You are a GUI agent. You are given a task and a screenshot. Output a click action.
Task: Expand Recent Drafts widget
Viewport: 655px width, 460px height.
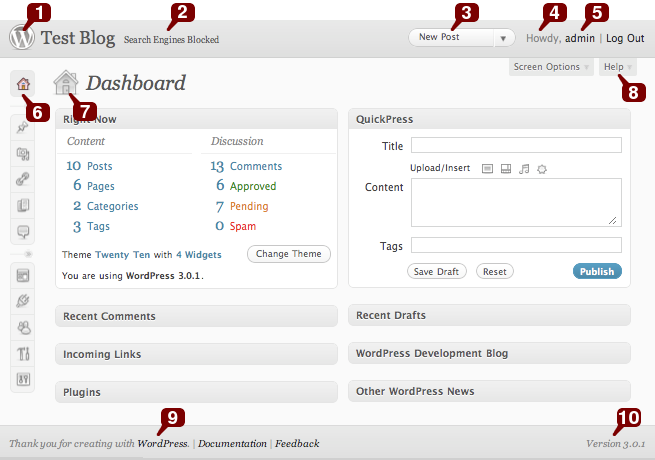[x=489, y=315]
